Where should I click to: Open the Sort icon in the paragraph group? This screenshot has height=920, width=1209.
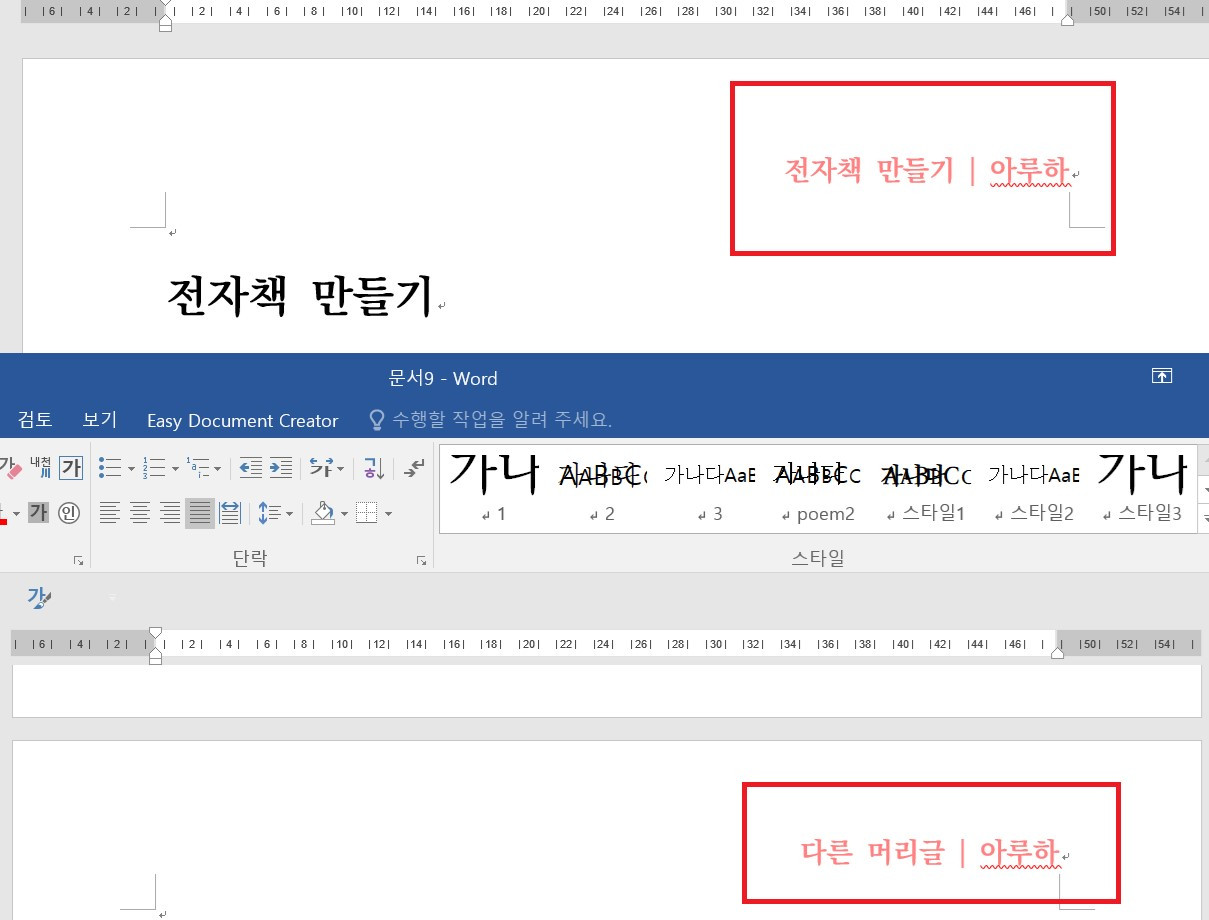[375, 469]
